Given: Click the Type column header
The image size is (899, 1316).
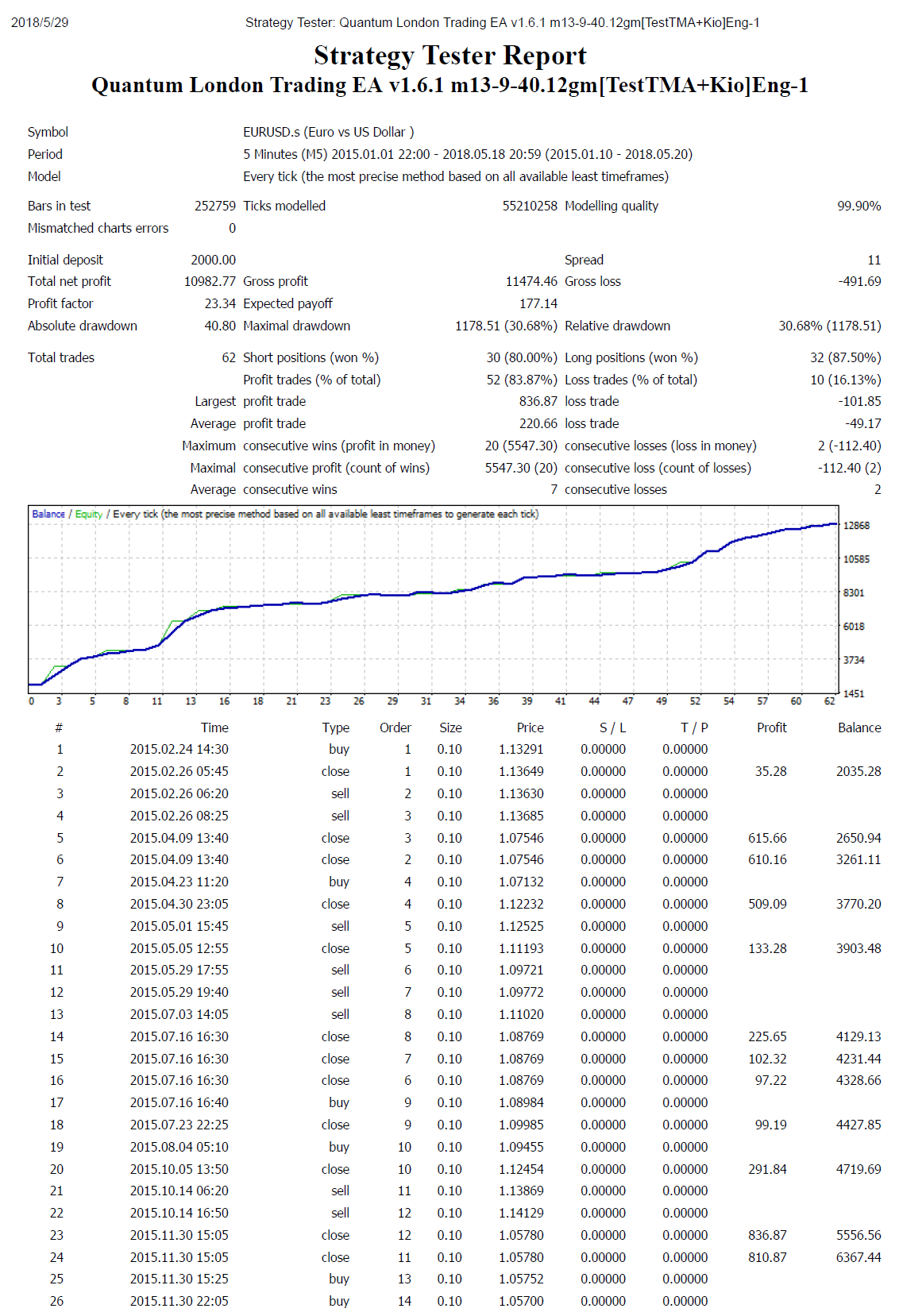Looking at the screenshot, I should tap(336, 727).
